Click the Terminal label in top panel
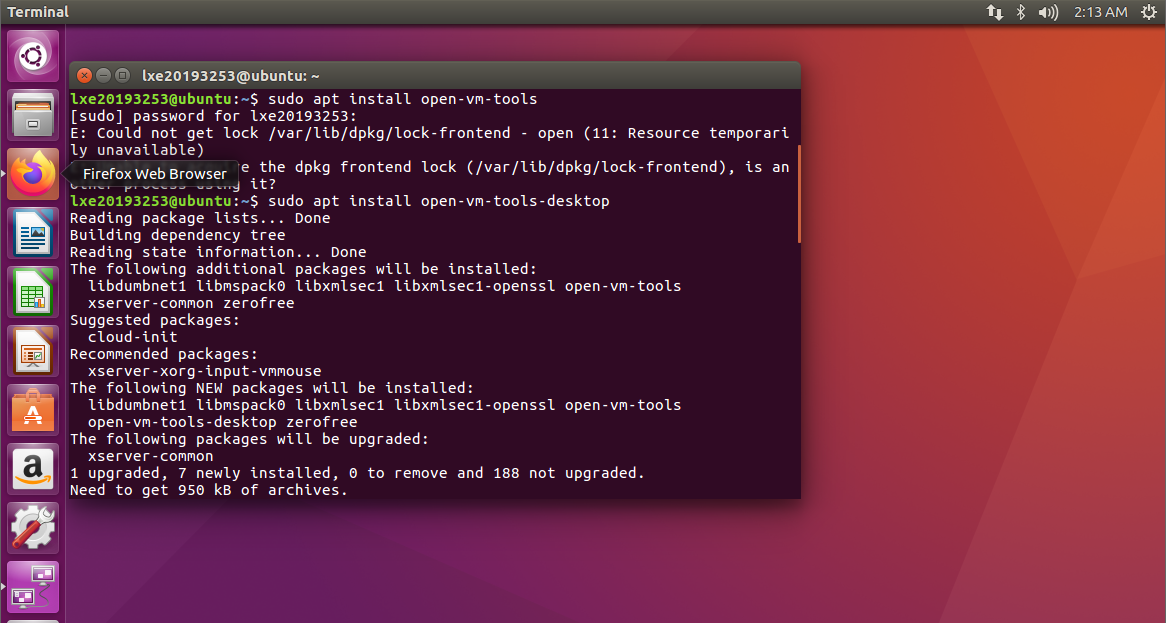Screen dimensions: 1166x623 click(38, 12)
